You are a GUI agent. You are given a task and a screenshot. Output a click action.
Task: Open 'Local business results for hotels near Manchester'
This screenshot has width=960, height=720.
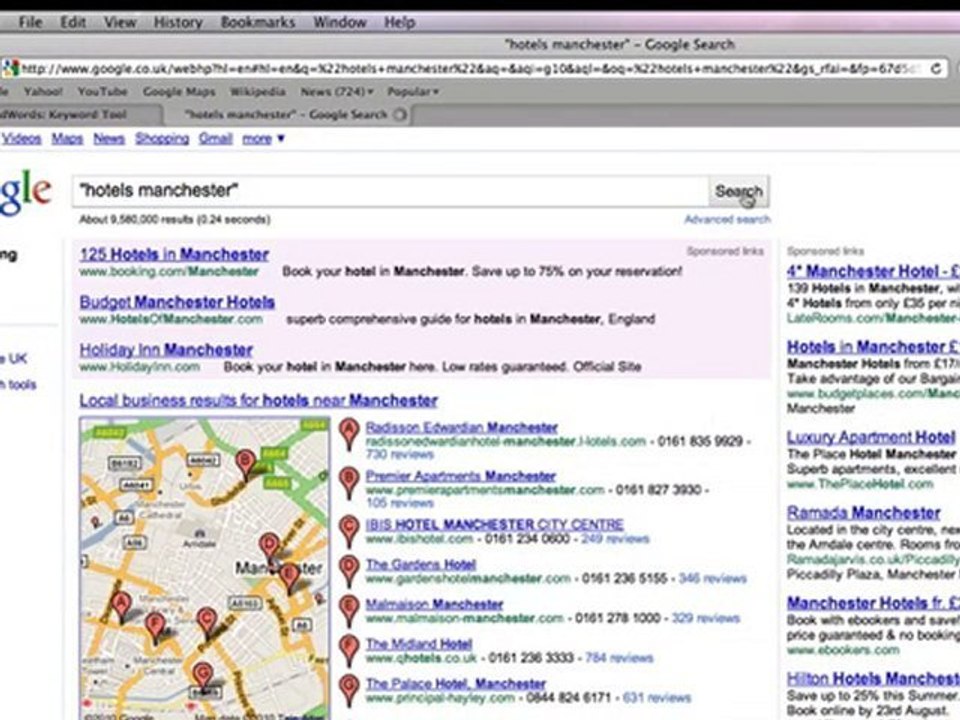259,401
